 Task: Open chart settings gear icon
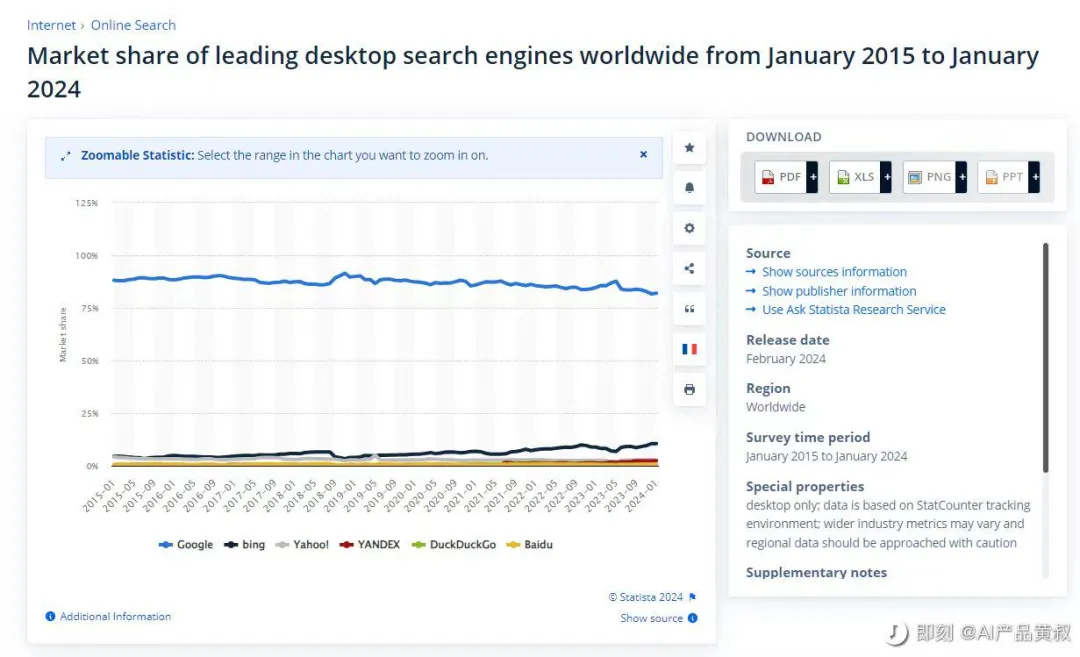689,228
